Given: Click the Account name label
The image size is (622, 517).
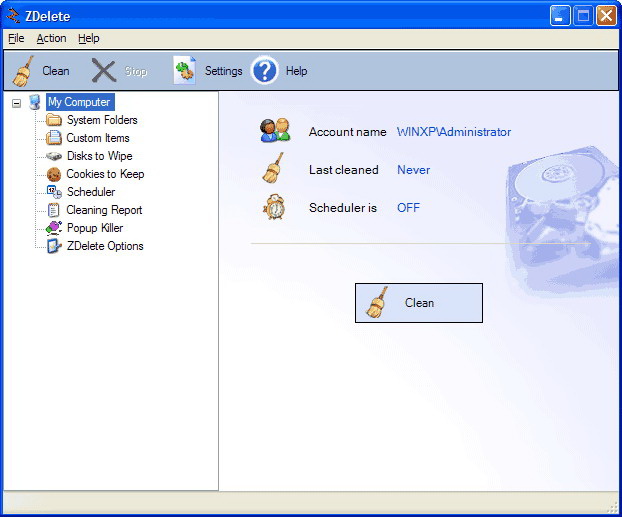Looking at the screenshot, I should (x=347, y=132).
